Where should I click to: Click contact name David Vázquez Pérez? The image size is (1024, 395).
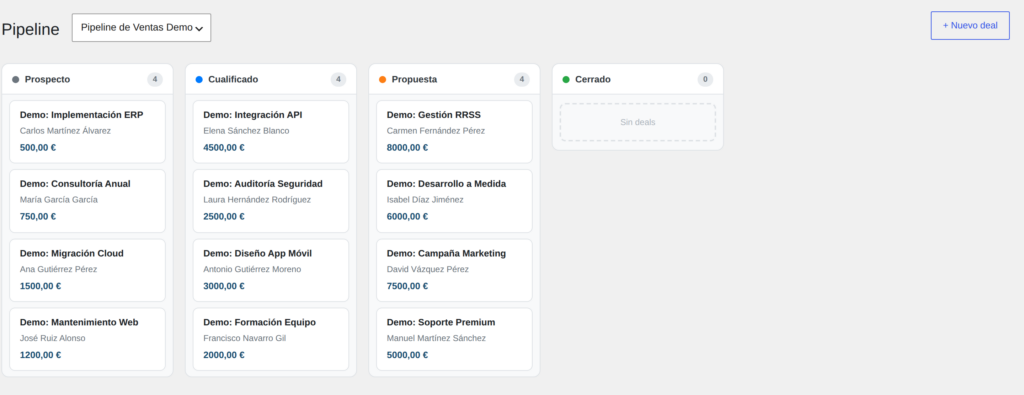click(428, 269)
